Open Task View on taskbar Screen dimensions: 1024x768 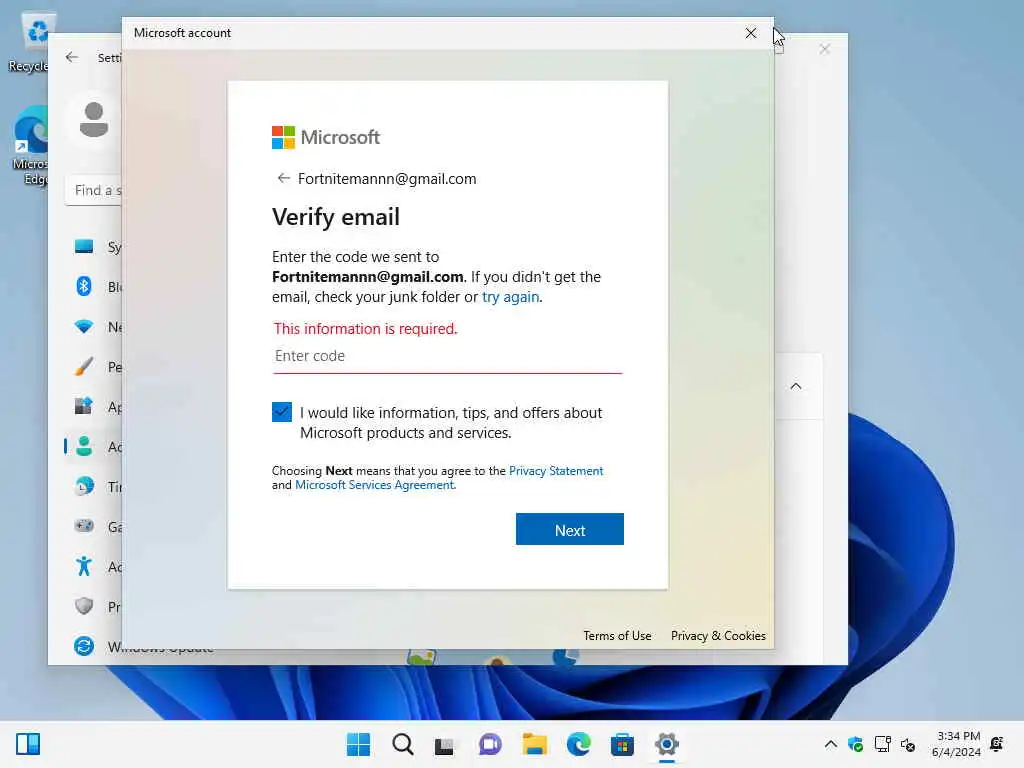445,744
